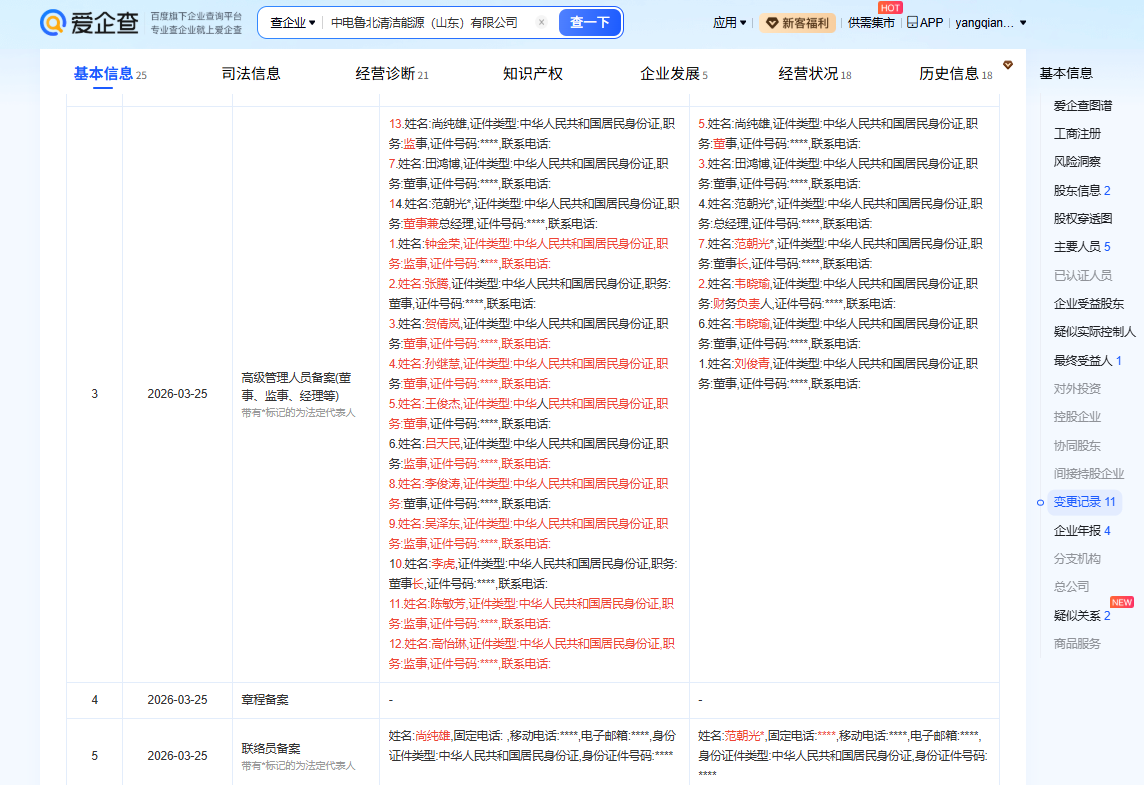Click in the company name search field

pos(425,22)
